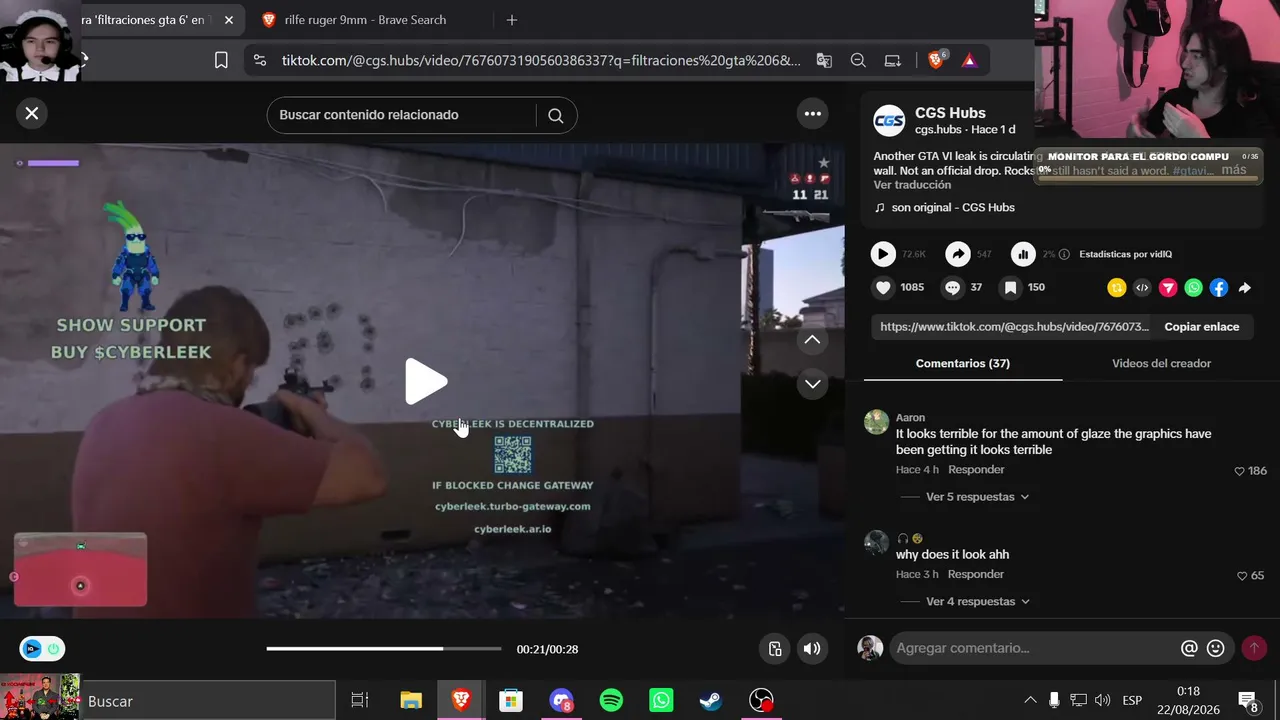Image resolution: width=1280 pixels, height=720 pixels.
Task: Click the red post comment arrow button
Action: tap(1253, 648)
